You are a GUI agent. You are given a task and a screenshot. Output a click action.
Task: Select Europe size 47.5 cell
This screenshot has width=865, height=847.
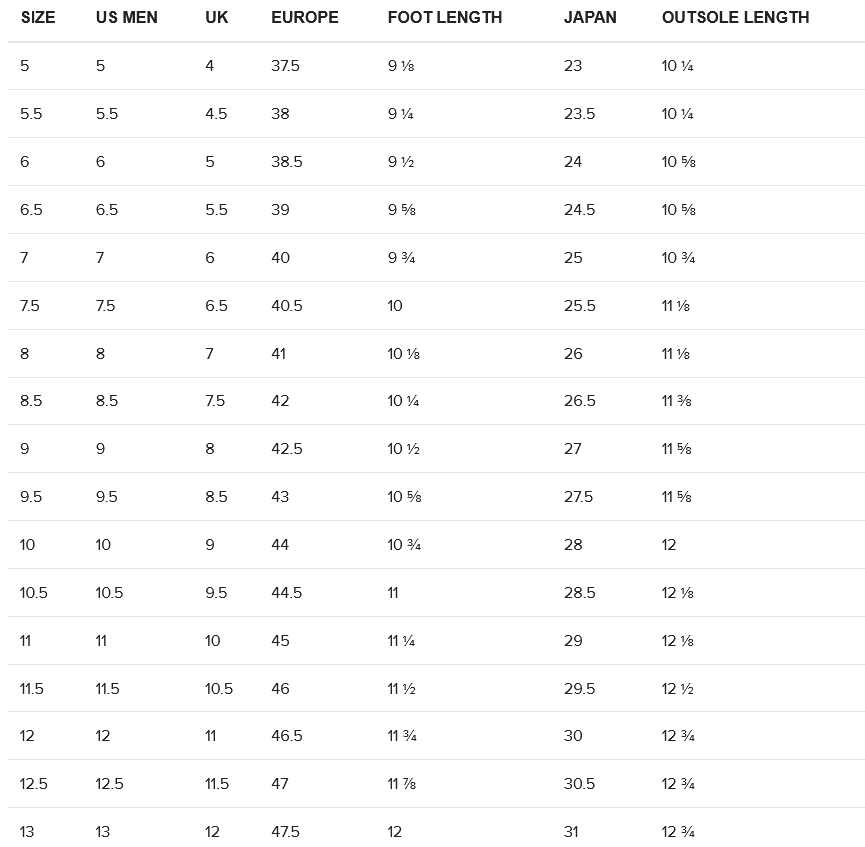(285, 832)
